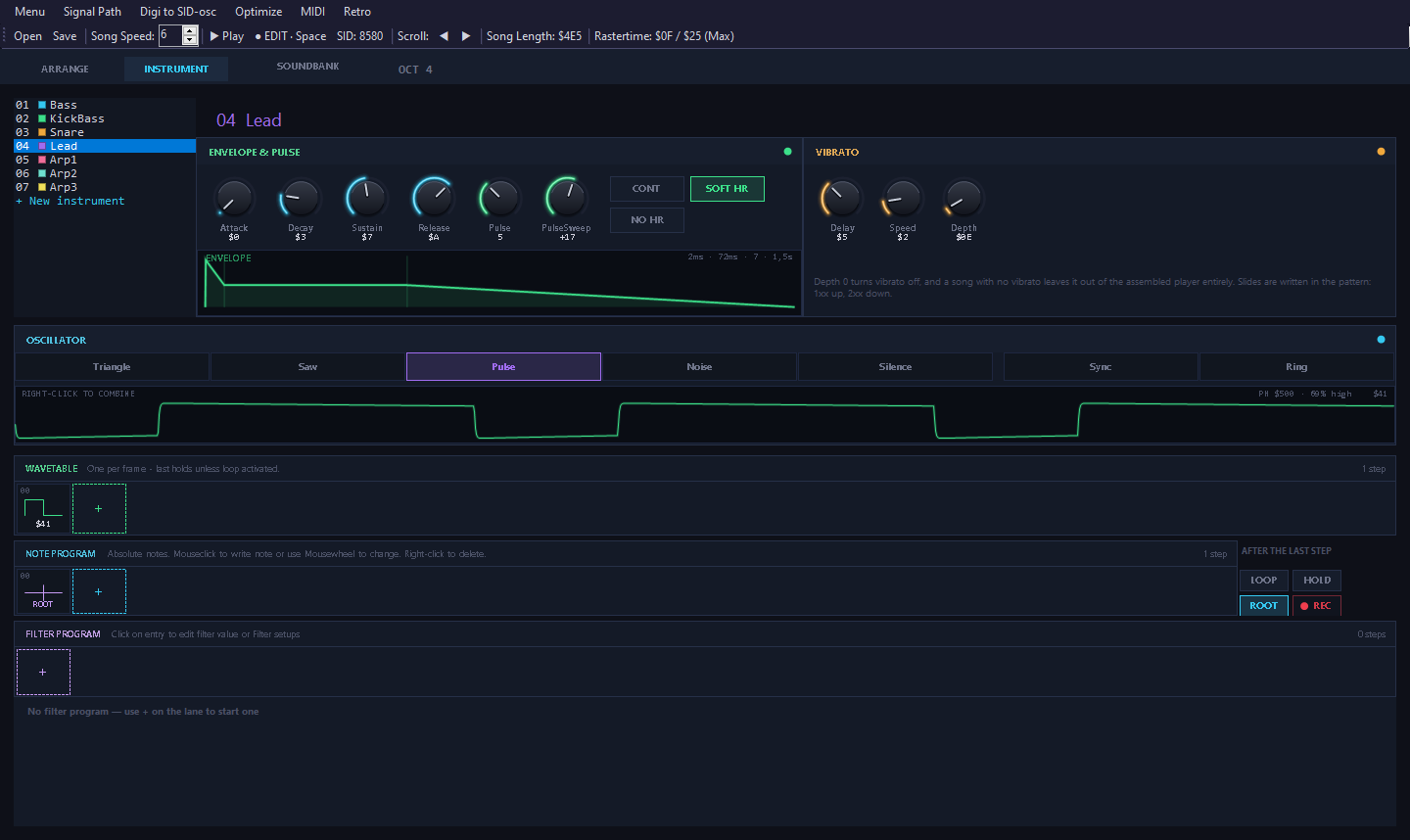Select the Silence waveform
The height and width of the screenshot is (840, 1410).
point(895,367)
